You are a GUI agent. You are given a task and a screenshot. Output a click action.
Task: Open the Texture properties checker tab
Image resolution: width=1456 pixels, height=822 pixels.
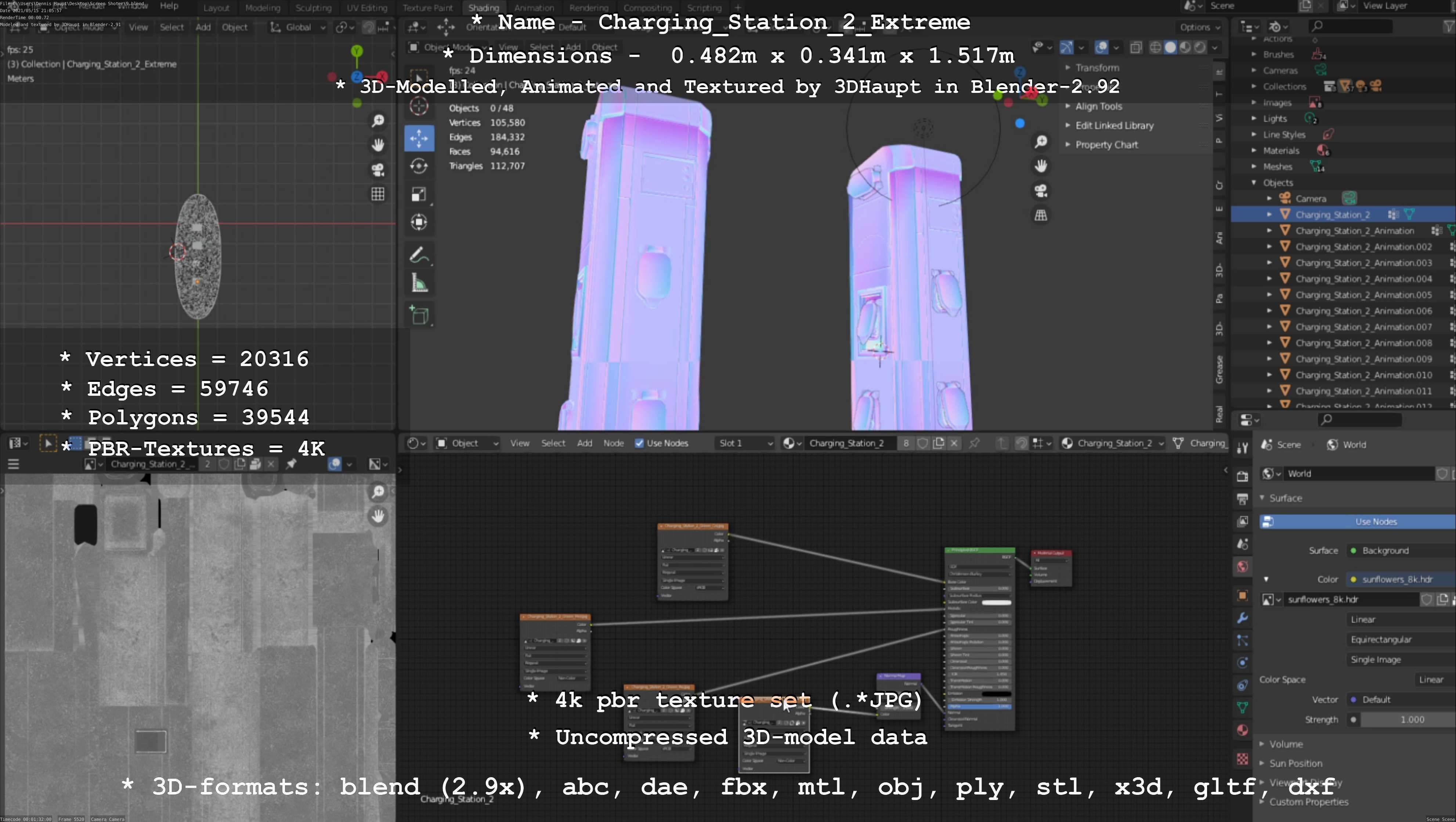(x=1242, y=759)
